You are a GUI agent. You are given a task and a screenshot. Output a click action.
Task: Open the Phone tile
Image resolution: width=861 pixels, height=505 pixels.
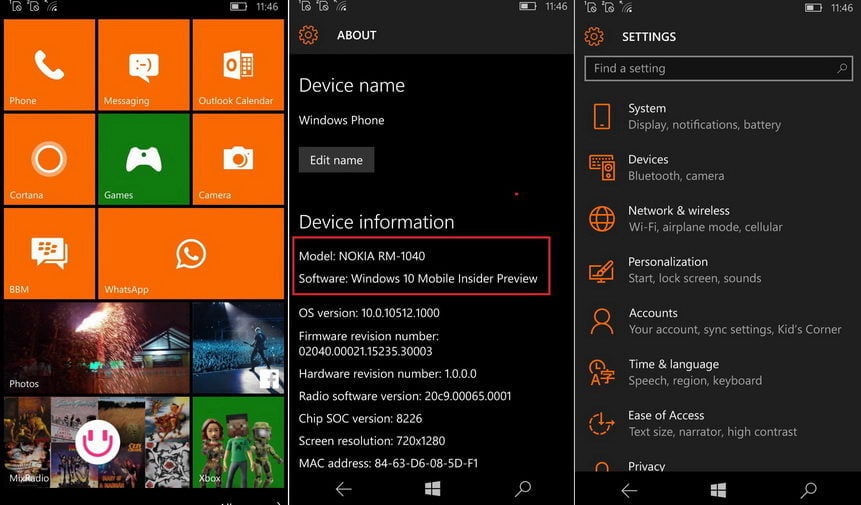pos(49,65)
